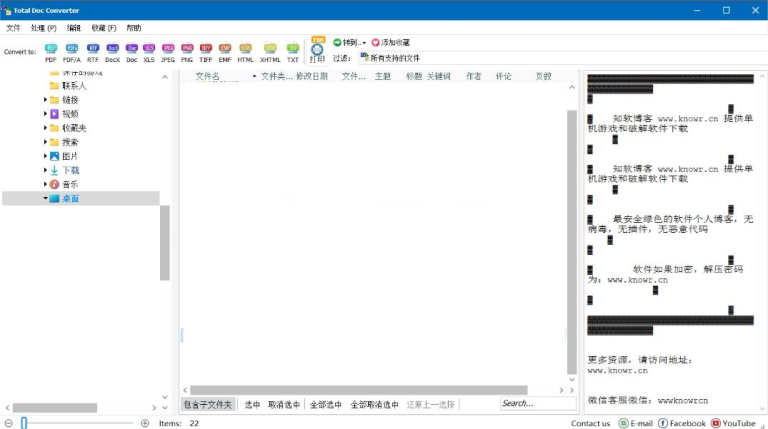
Task: Toggle 包含子文件夹 button
Action: tap(208, 405)
